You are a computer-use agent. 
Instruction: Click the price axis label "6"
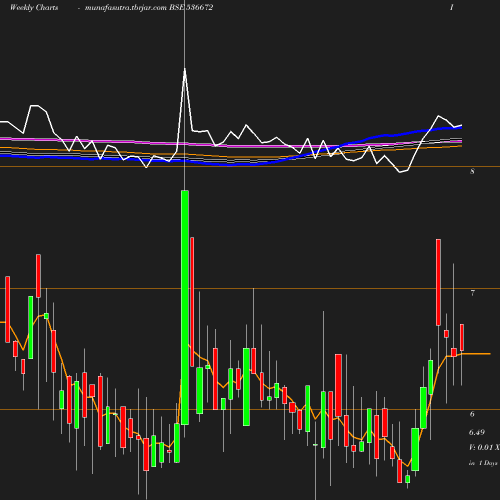click(x=472, y=414)
